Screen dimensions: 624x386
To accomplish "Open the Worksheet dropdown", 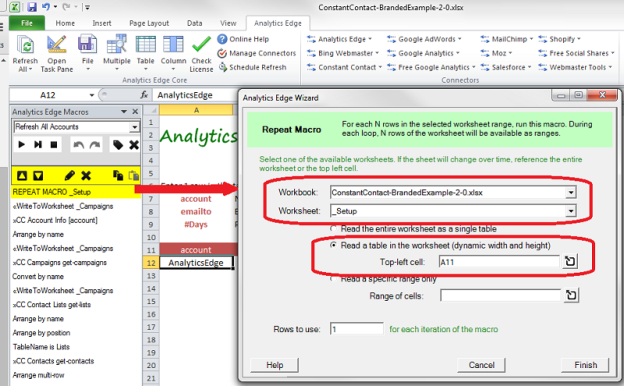I will [571, 211].
